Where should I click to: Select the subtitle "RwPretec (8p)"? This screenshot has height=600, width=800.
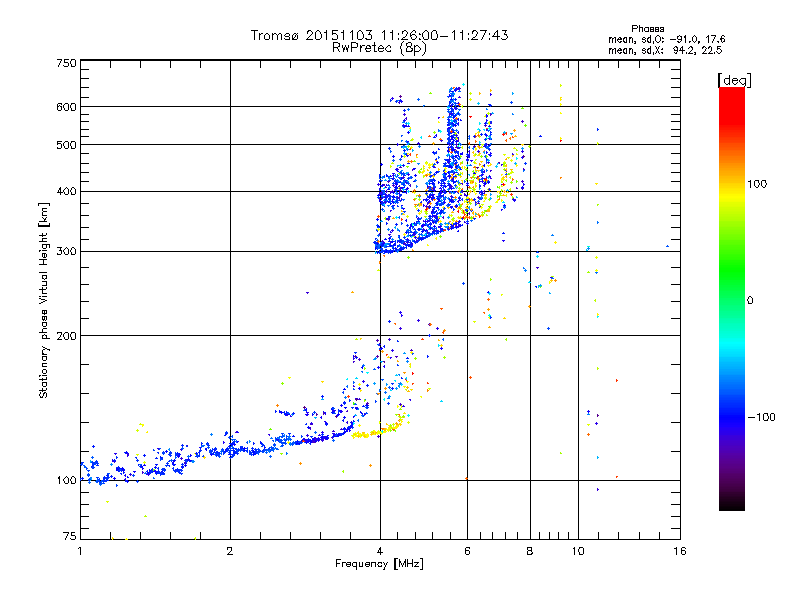coord(379,48)
